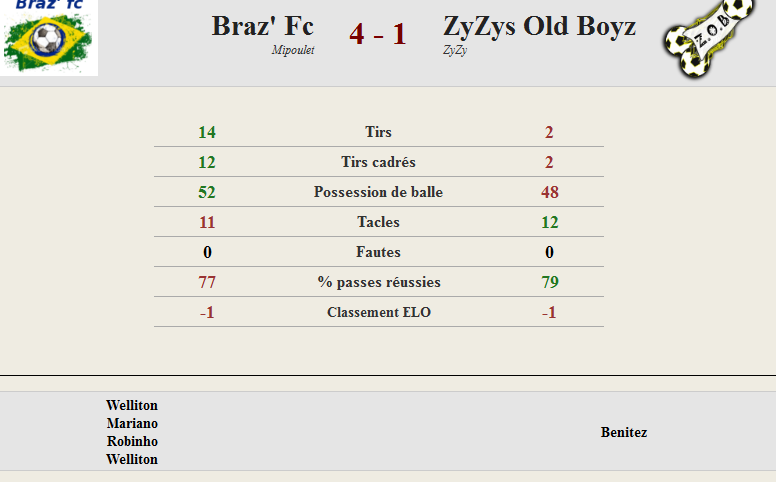Screen dimensions: 776x482
Task: Click scorer Mariano
Action: click(132, 424)
